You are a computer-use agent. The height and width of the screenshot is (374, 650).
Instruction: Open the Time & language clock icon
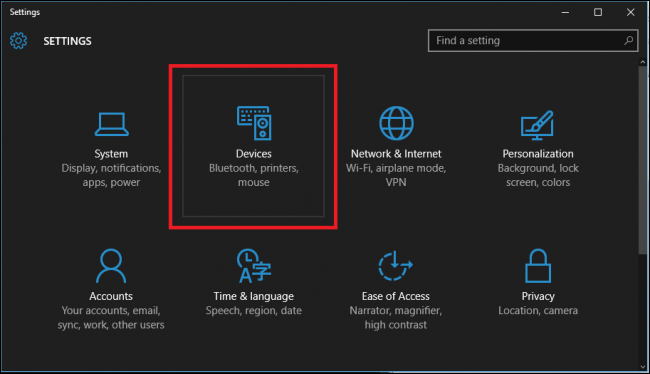[254, 266]
